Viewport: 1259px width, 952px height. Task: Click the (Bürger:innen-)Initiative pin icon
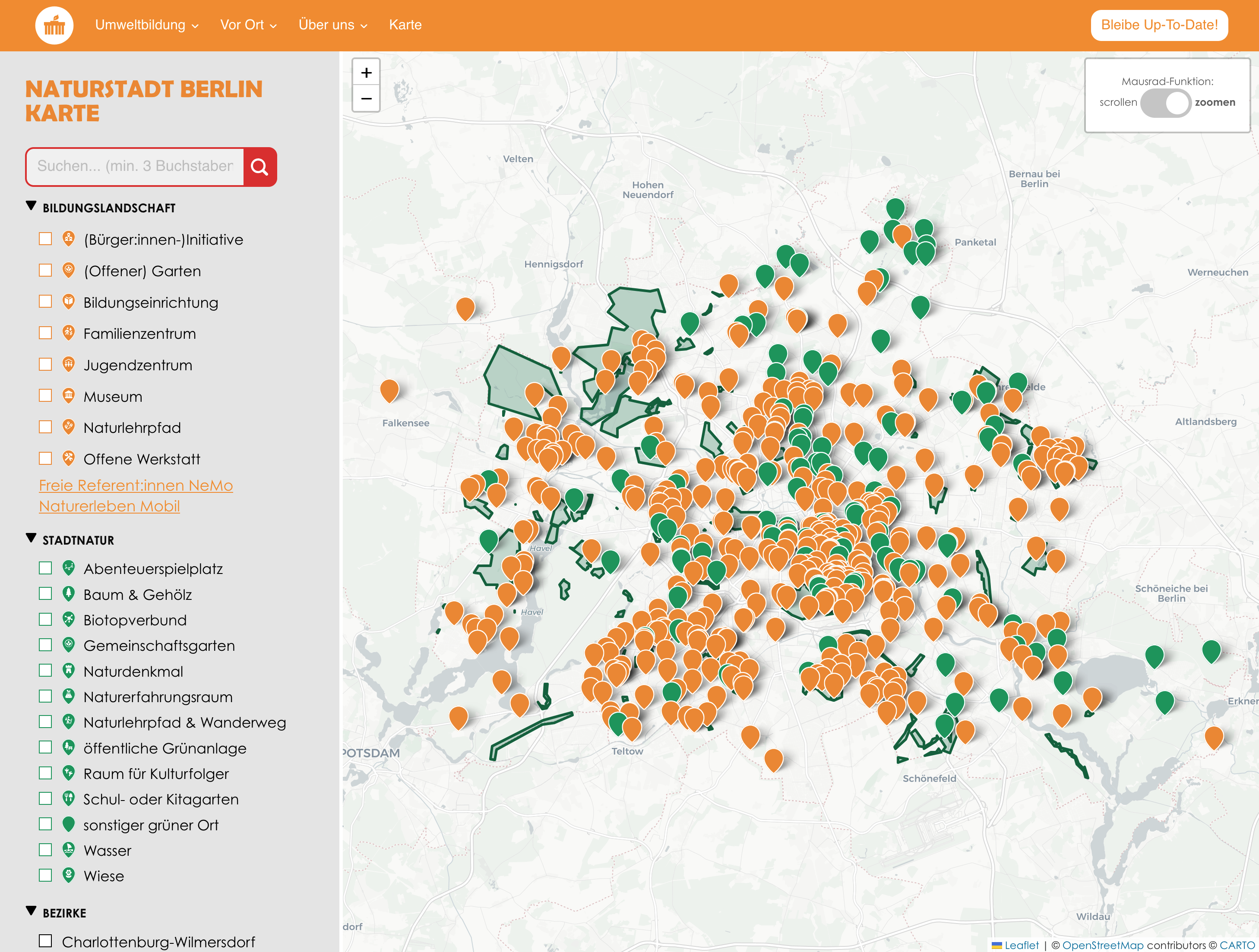(68, 239)
